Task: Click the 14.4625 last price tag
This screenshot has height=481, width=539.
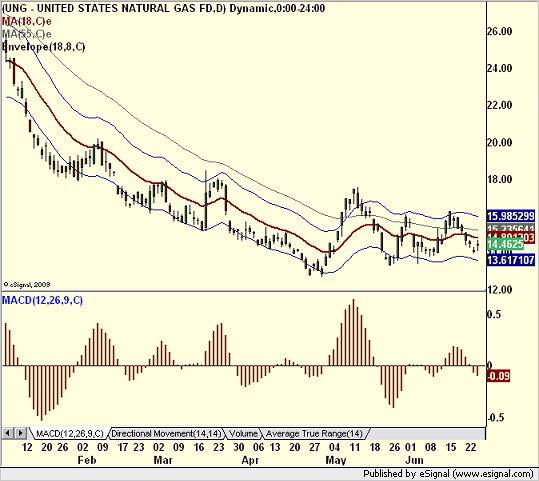Action: [x=505, y=244]
